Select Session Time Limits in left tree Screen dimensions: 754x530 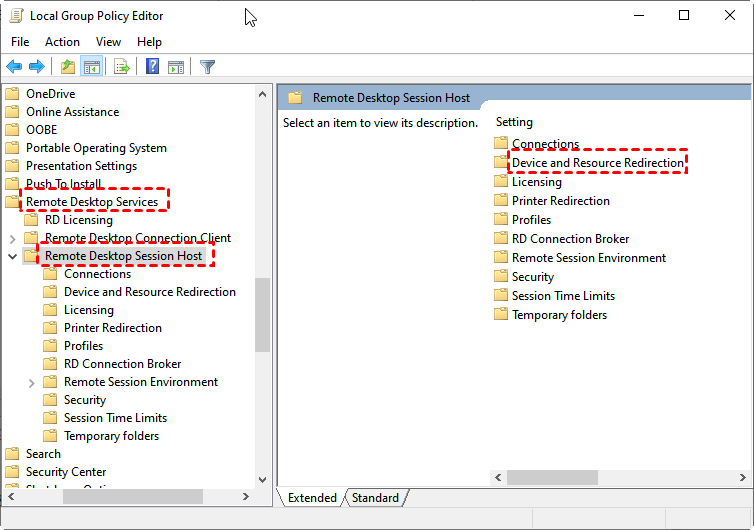pos(115,418)
